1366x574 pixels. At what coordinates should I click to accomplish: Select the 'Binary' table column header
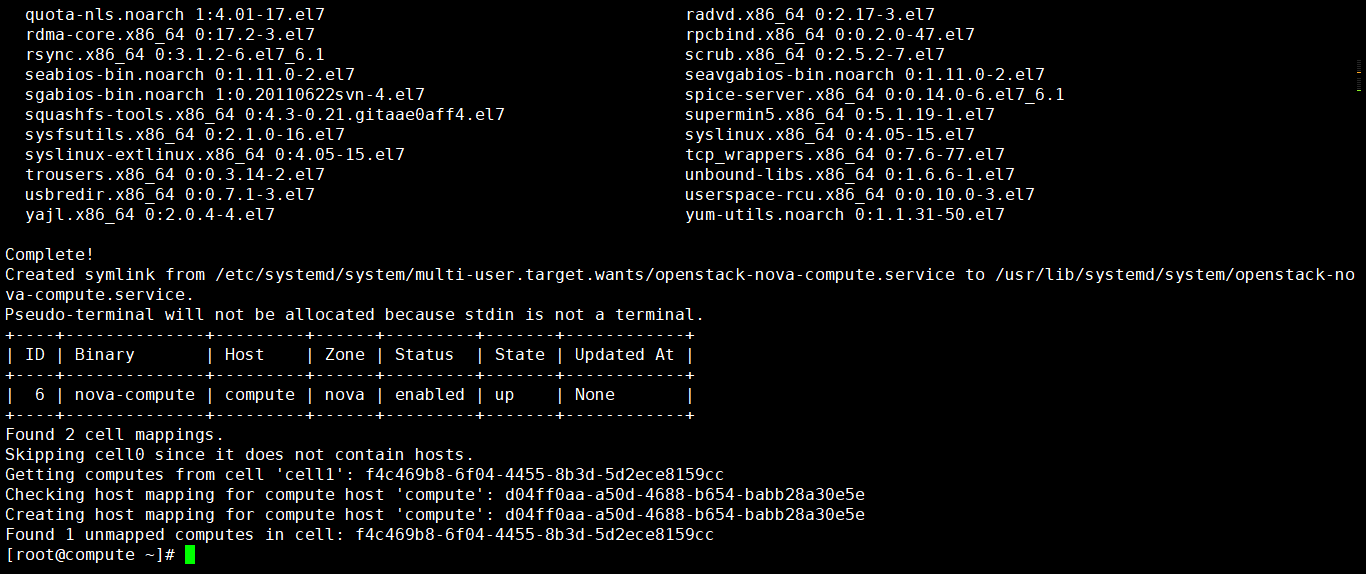click(x=105, y=355)
